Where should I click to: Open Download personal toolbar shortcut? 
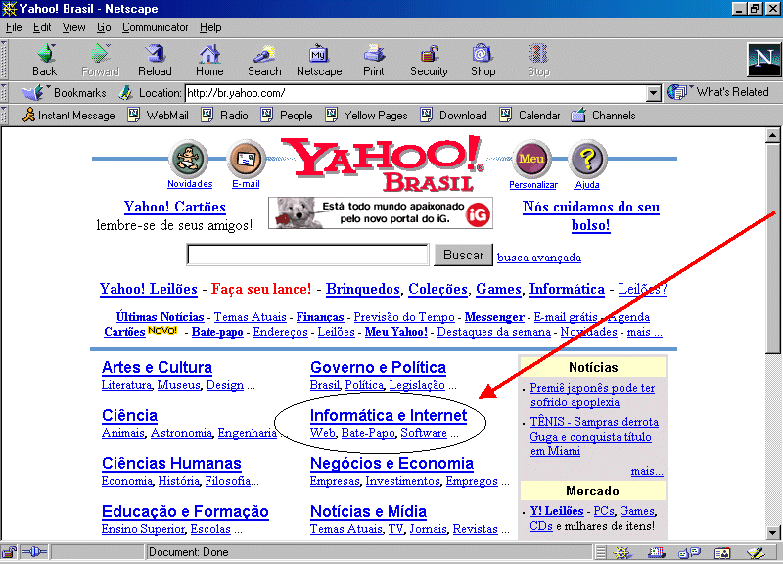pyautogui.click(x=453, y=115)
